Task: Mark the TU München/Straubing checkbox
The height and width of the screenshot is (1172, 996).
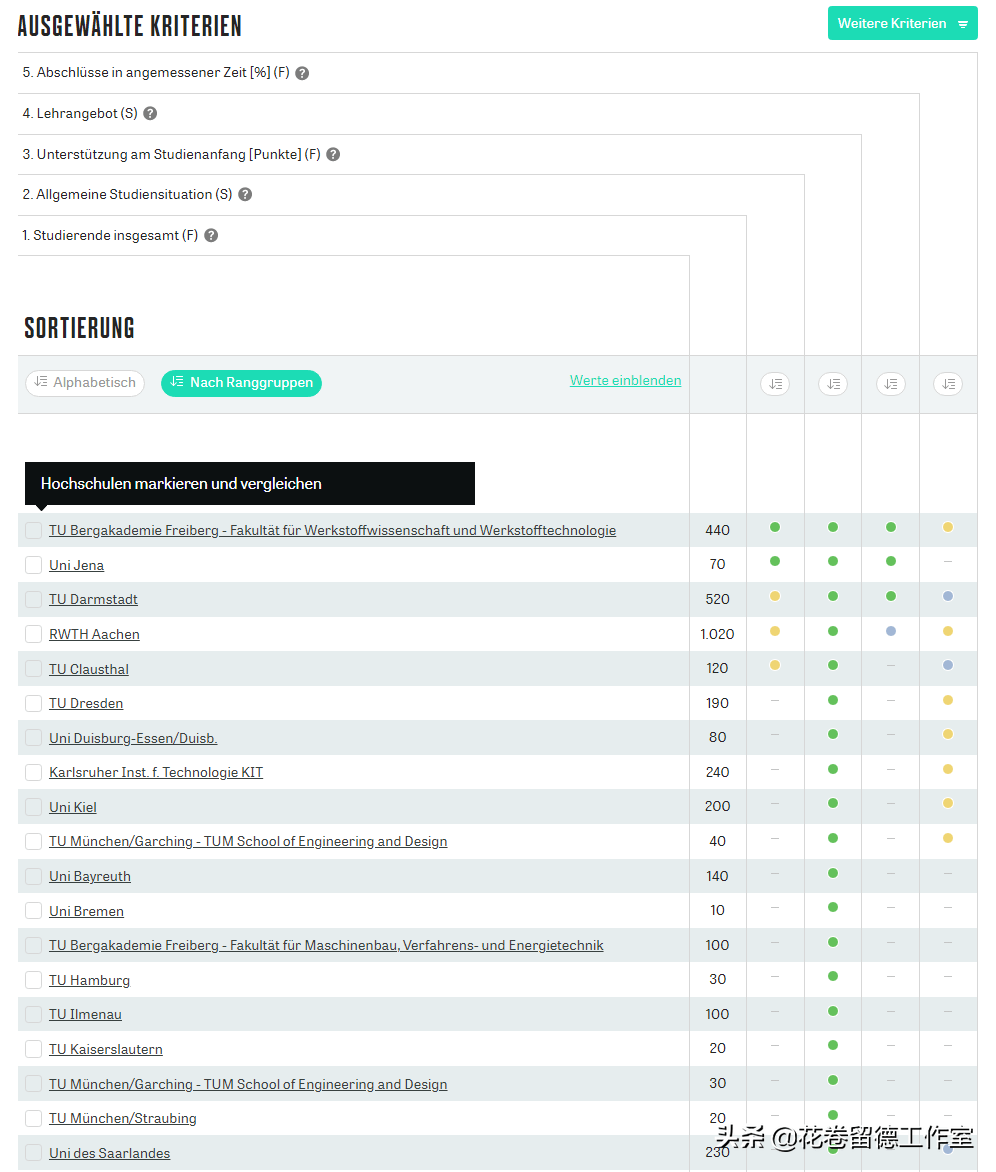Action: point(34,1118)
